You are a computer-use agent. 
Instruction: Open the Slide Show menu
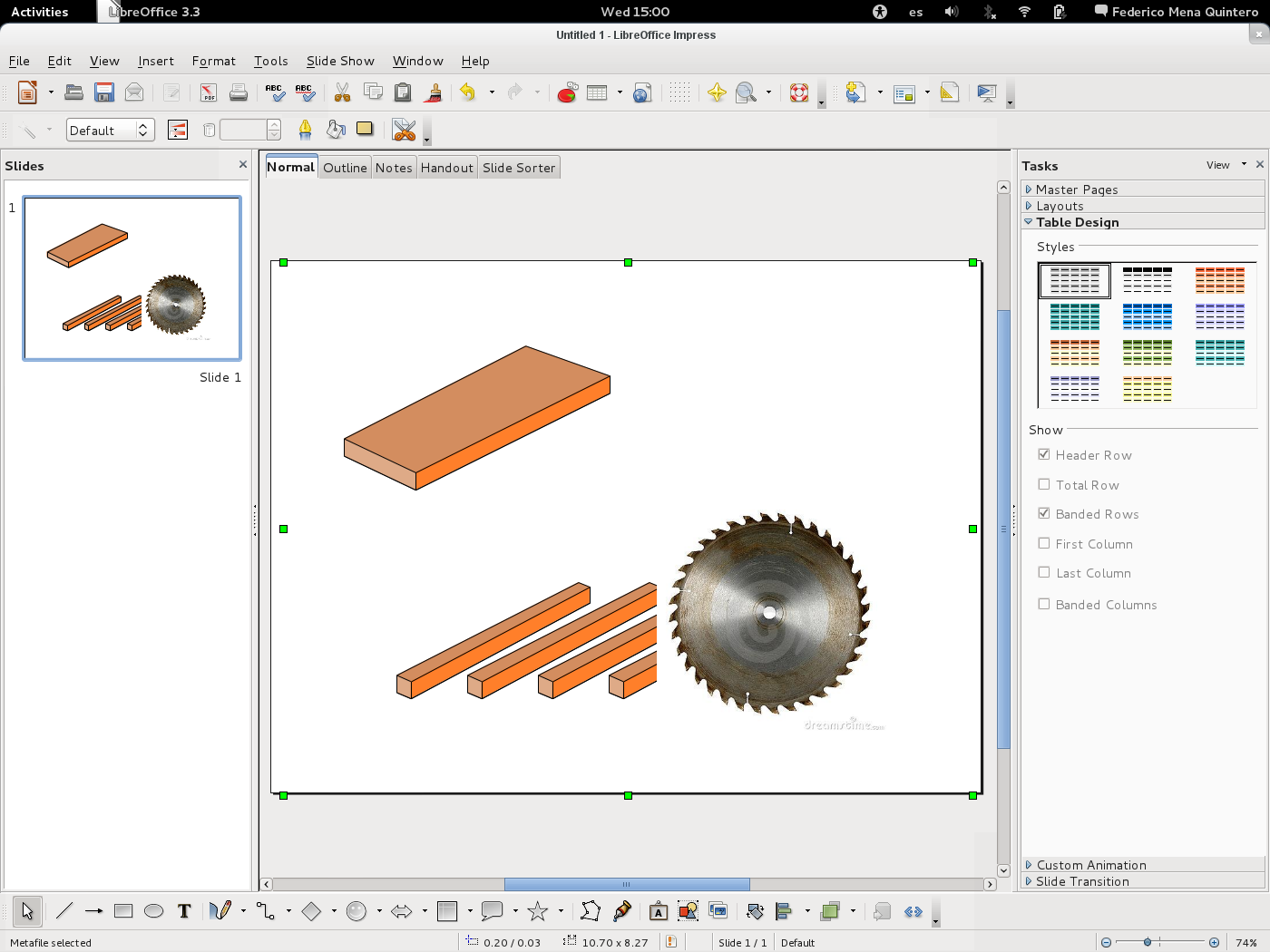point(340,61)
